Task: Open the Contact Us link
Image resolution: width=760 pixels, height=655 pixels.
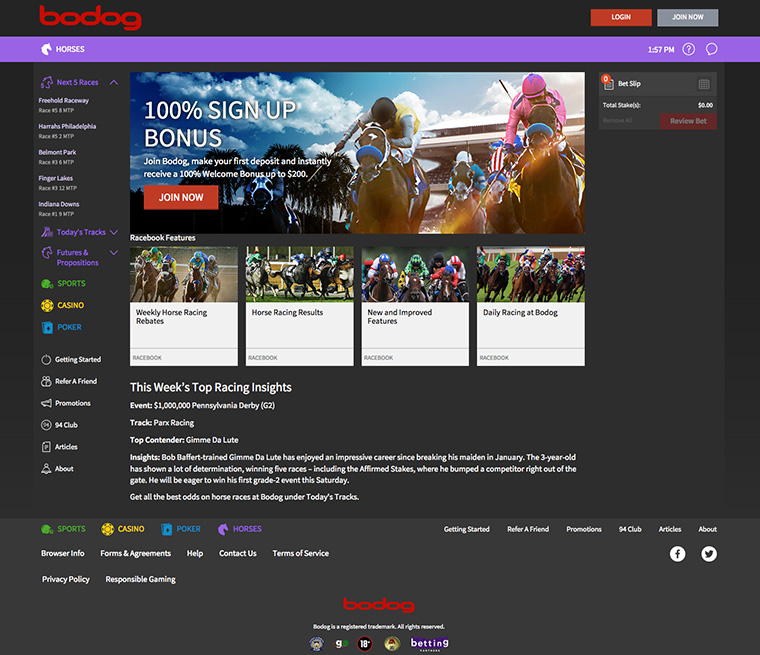Action: point(238,553)
